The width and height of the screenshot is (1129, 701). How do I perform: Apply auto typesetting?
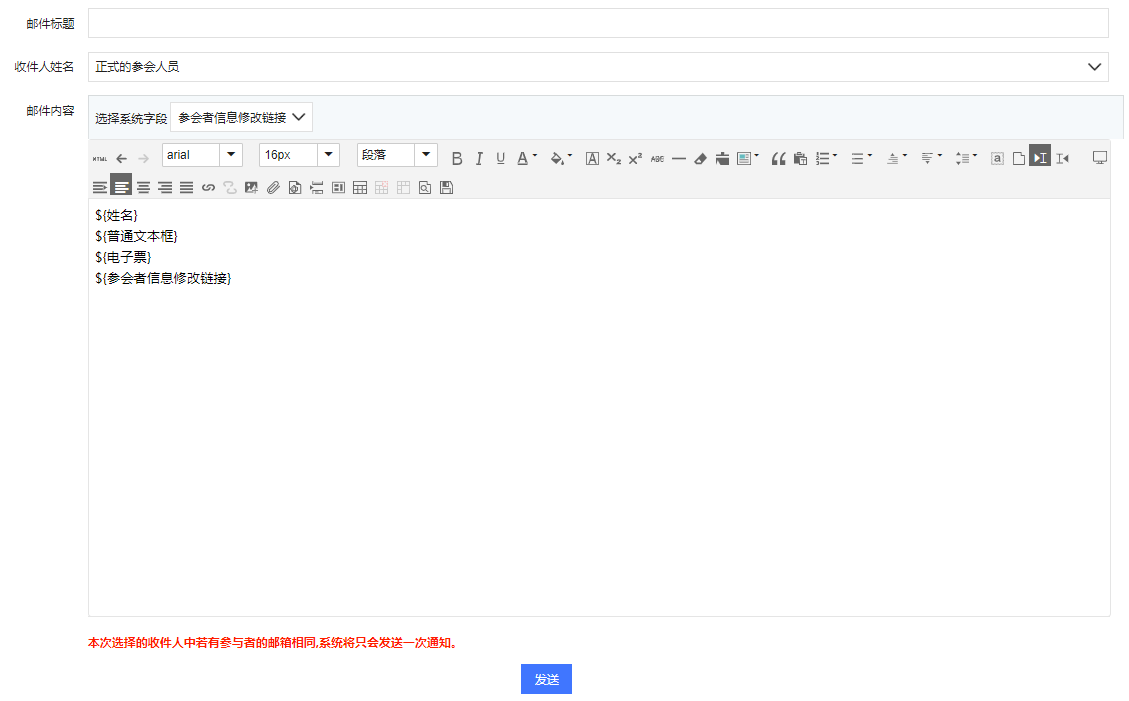point(744,158)
